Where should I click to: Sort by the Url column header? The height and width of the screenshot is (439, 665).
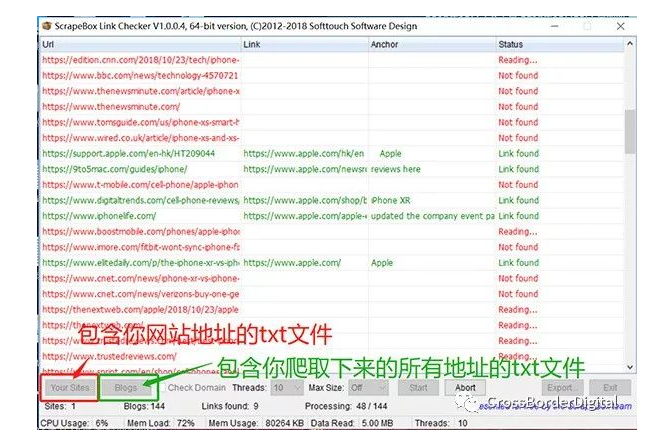tap(140, 44)
